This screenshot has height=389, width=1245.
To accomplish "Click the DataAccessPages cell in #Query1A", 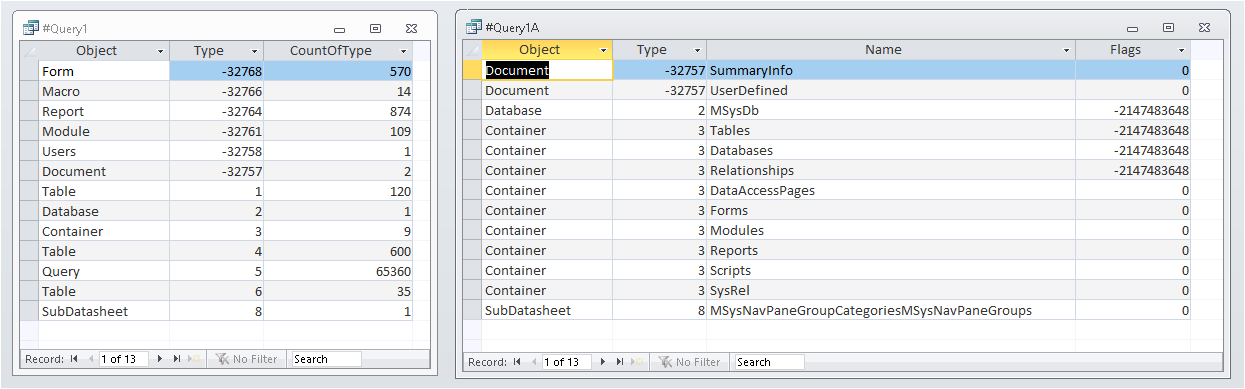I will pyautogui.click(x=891, y=190).
